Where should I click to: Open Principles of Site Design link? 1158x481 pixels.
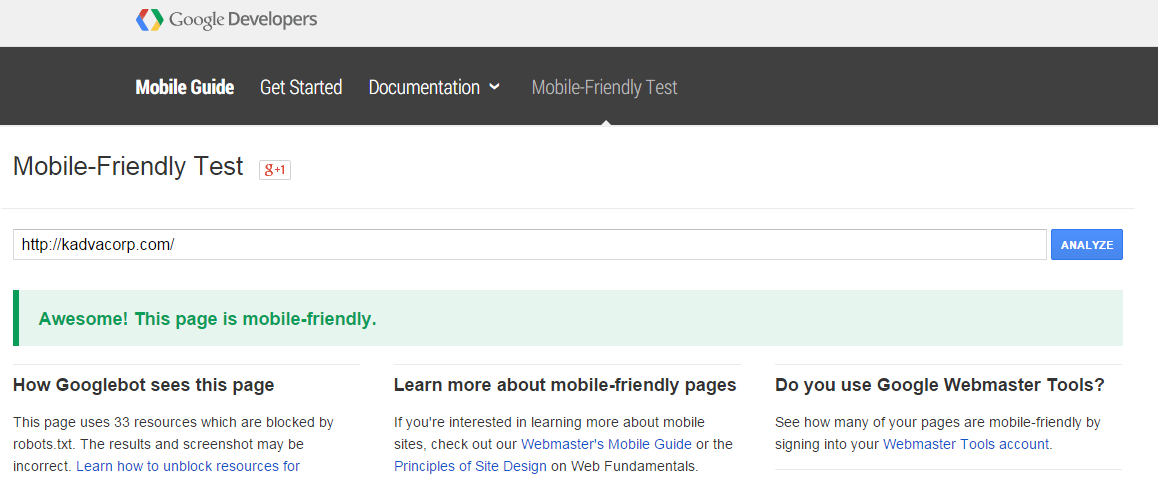470,466
